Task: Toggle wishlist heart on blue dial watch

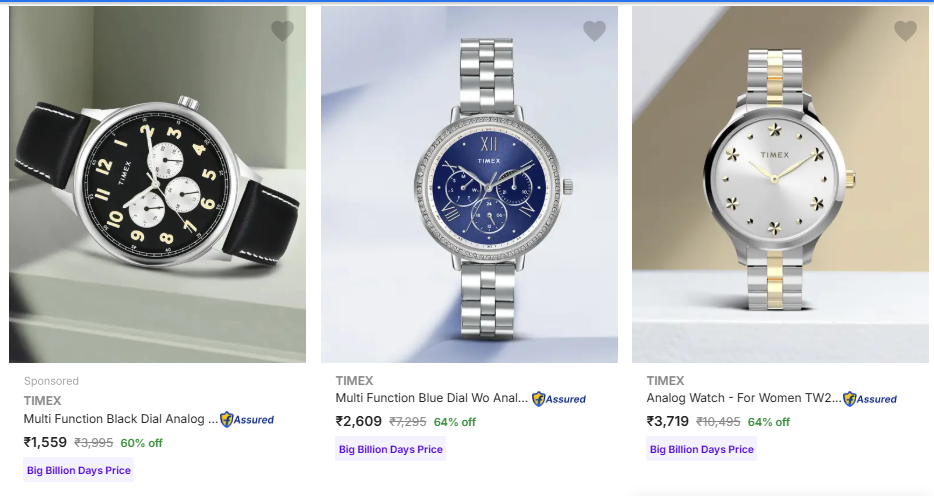Action: coord(594,31)
